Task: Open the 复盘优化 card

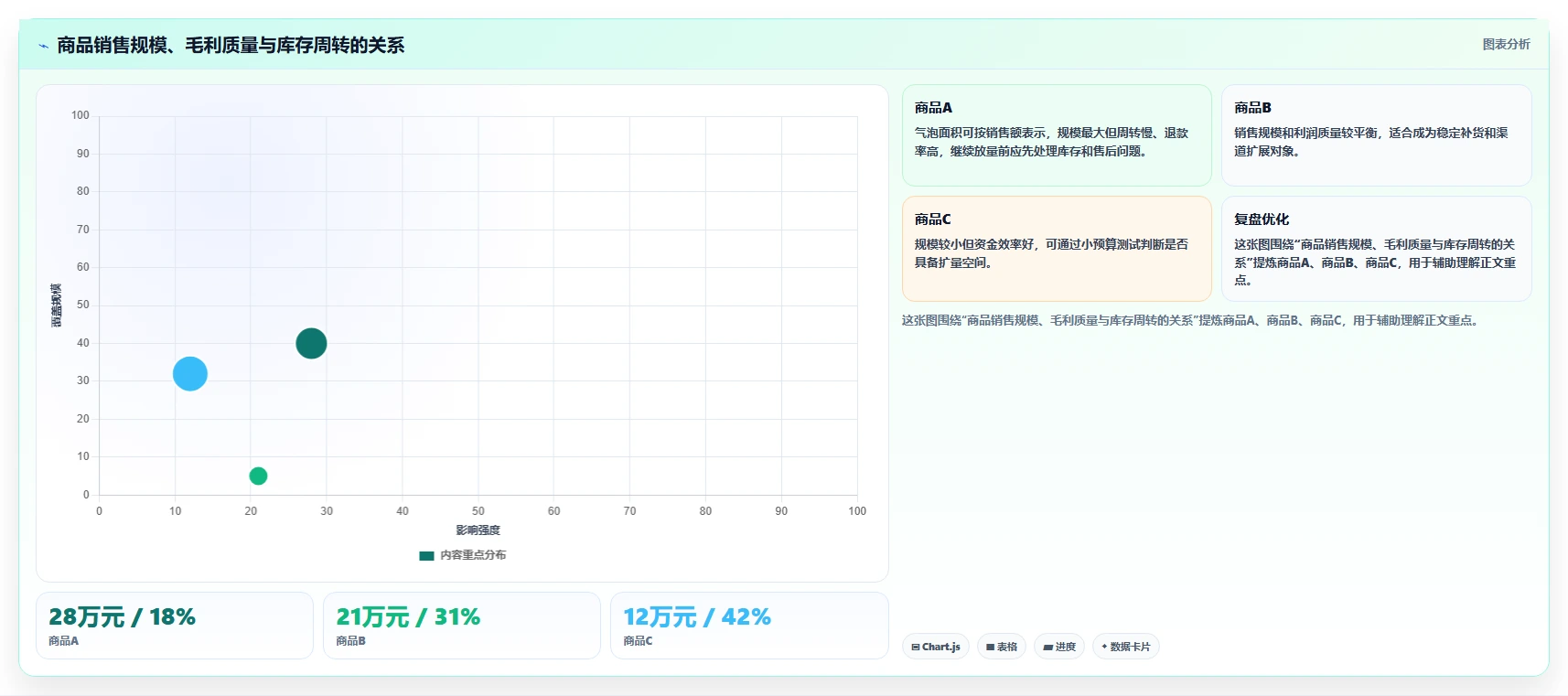Action: tap(1376, 249)
